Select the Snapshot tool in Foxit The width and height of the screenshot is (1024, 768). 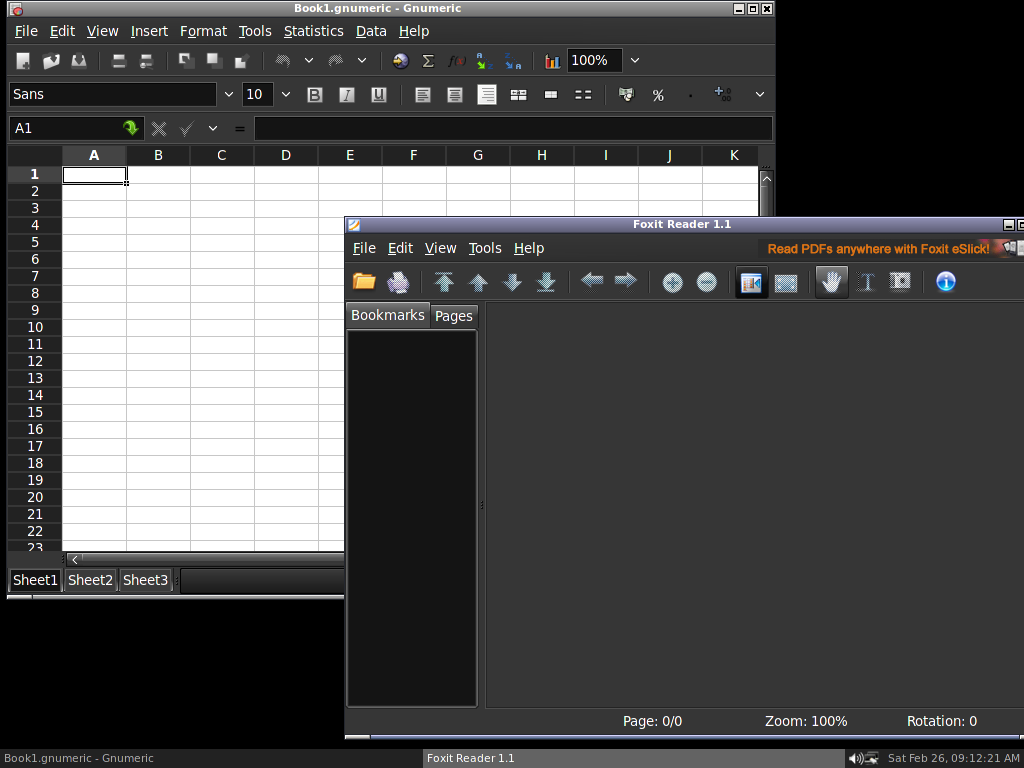pos(900,281)
